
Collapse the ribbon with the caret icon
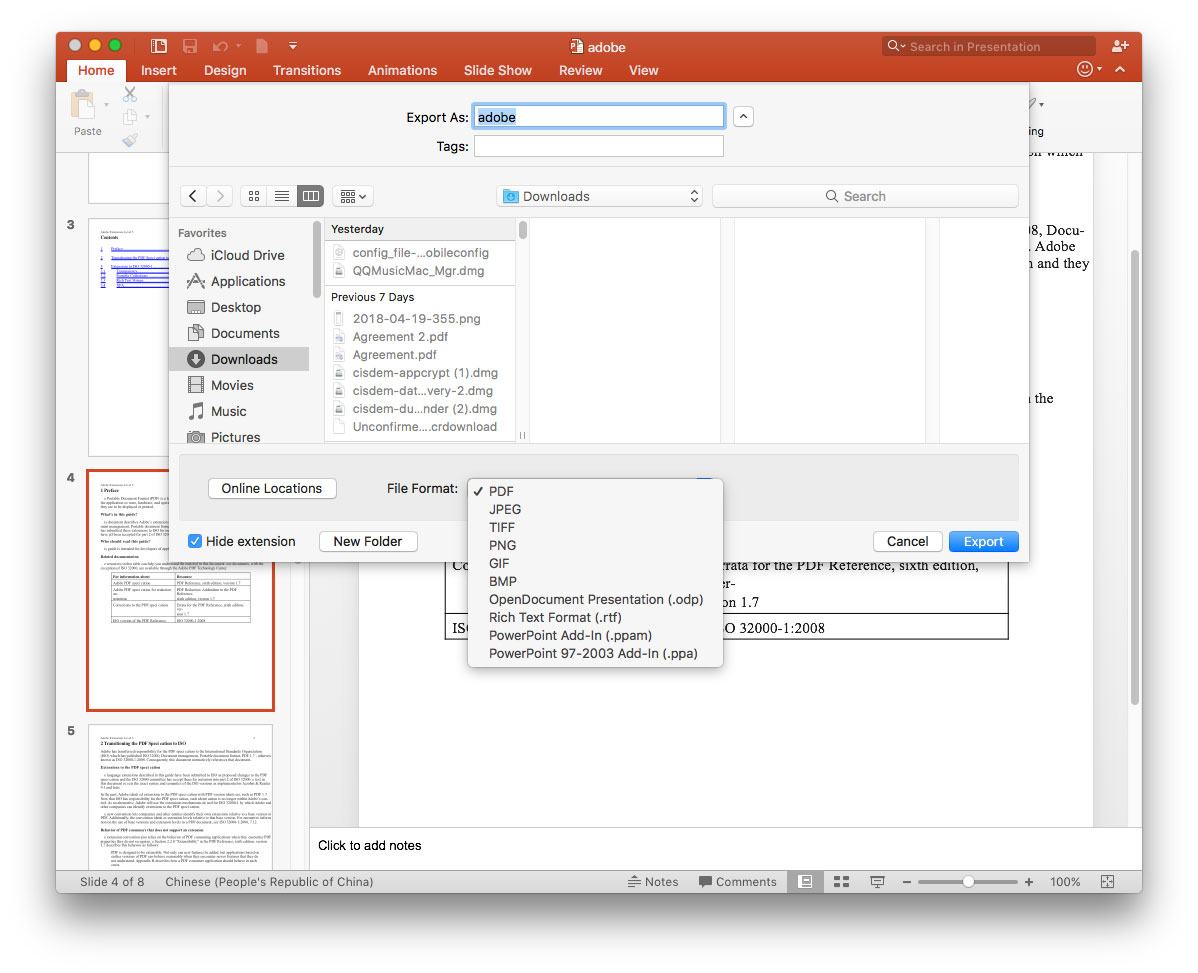pos(1120,70)
